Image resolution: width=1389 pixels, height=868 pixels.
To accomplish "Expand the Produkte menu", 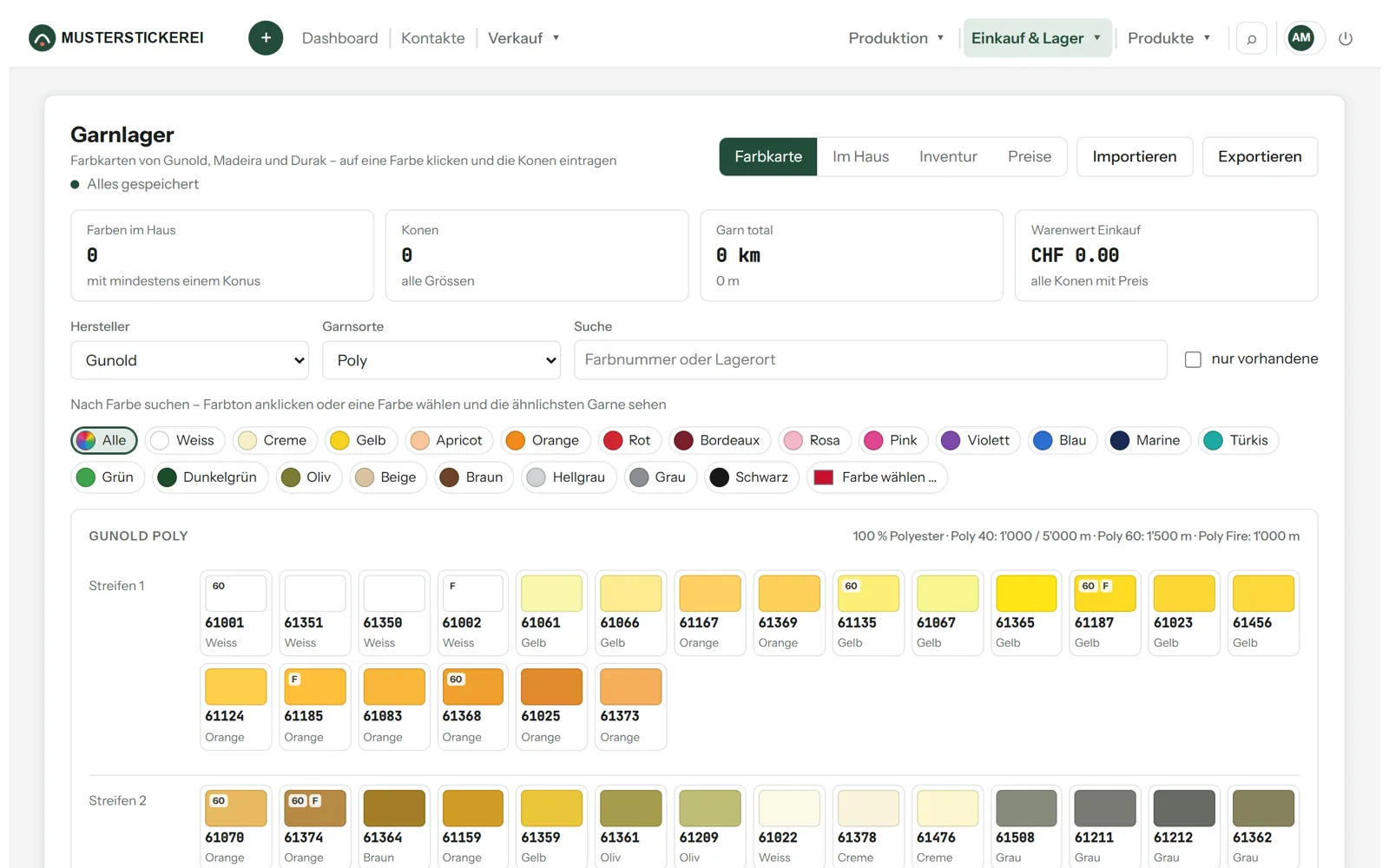I will coord(1169,38).
